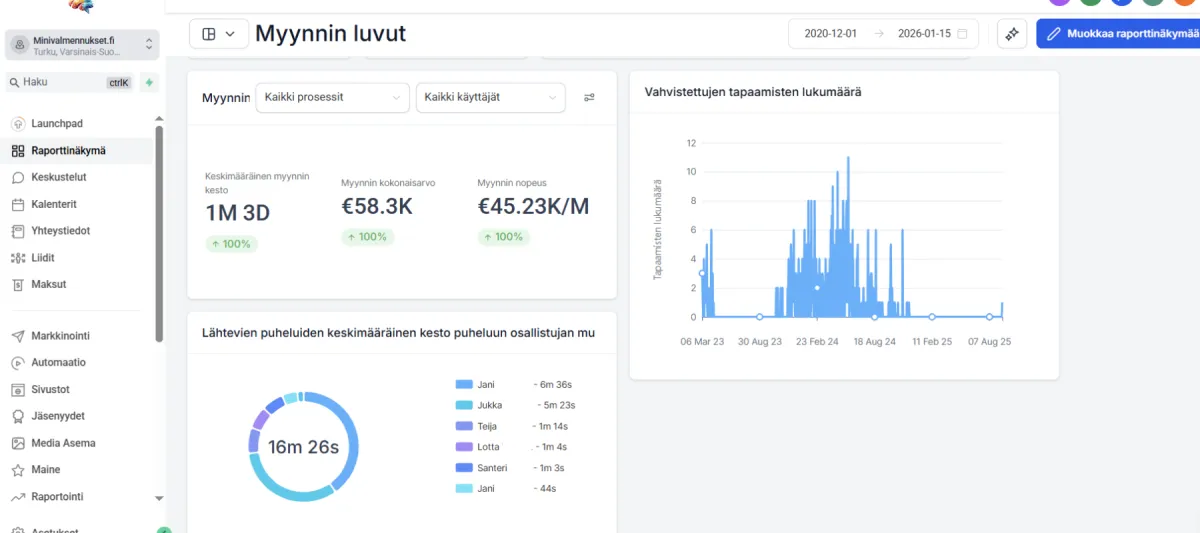Open the Launchpad sidebar icon
This screenshot has height=533, width=1200.
coord(18,124)
